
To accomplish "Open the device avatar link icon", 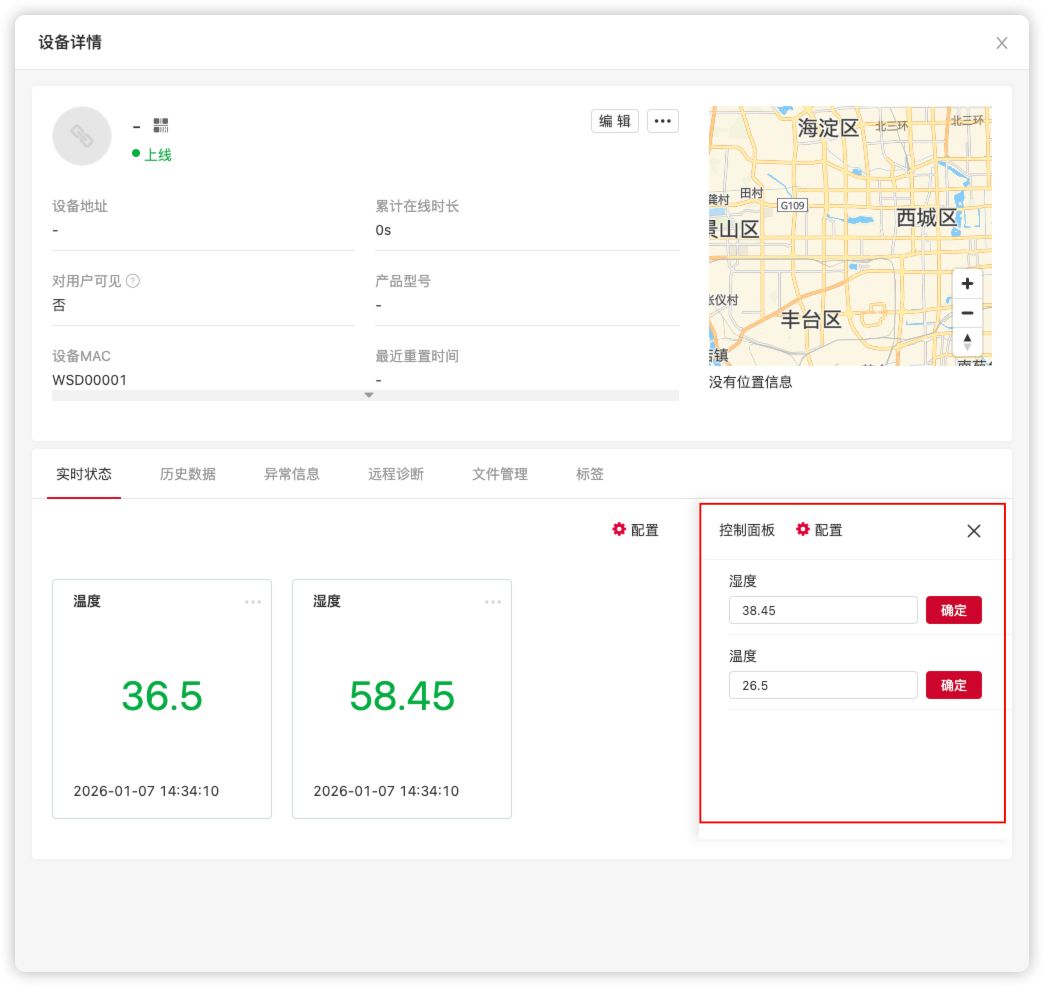I will [x=82, y=136].
